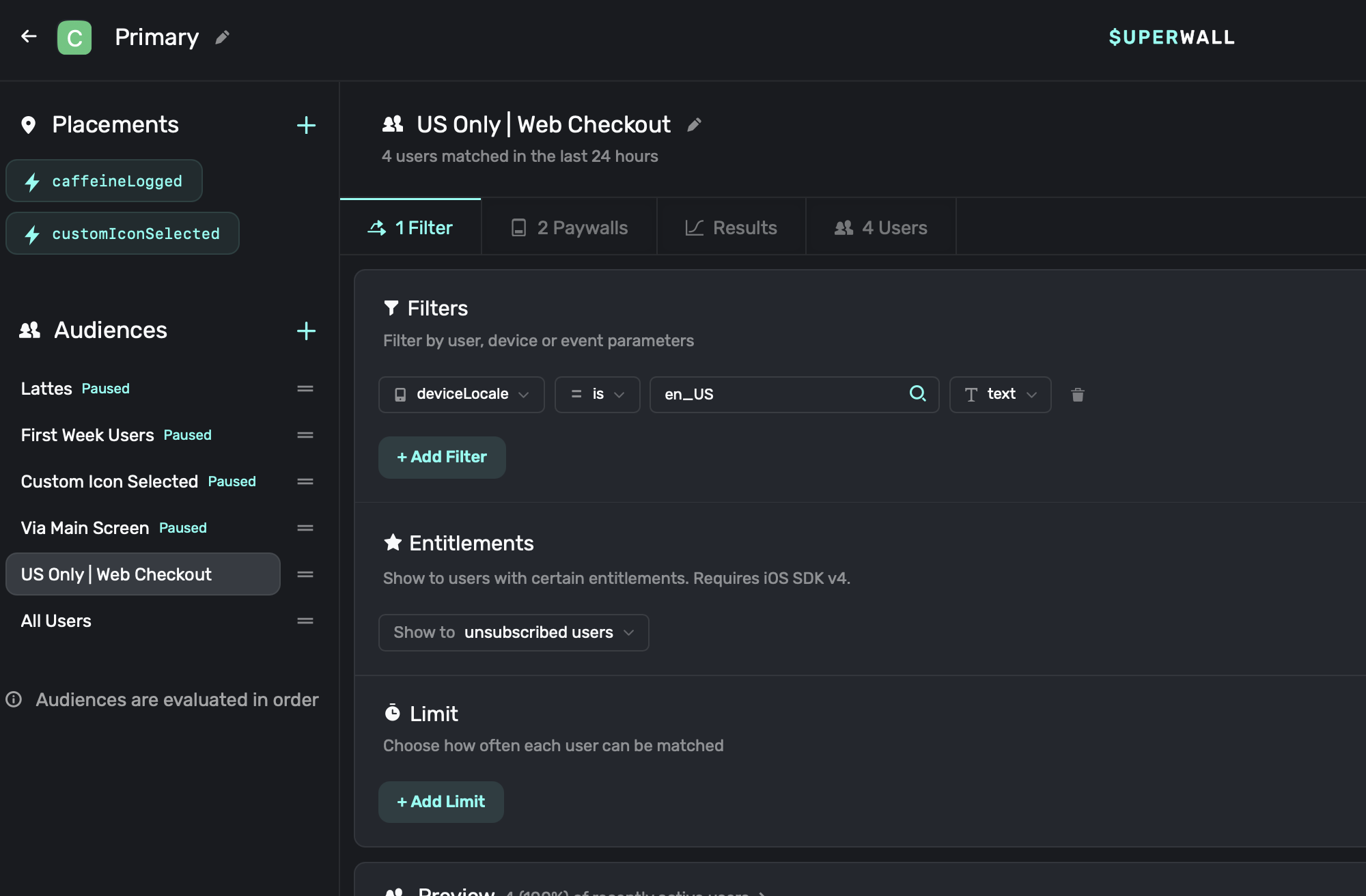Open the deviceLocale parameter dropdown
This screenshot has height=896, width=1366.
(x=461, y=394)
